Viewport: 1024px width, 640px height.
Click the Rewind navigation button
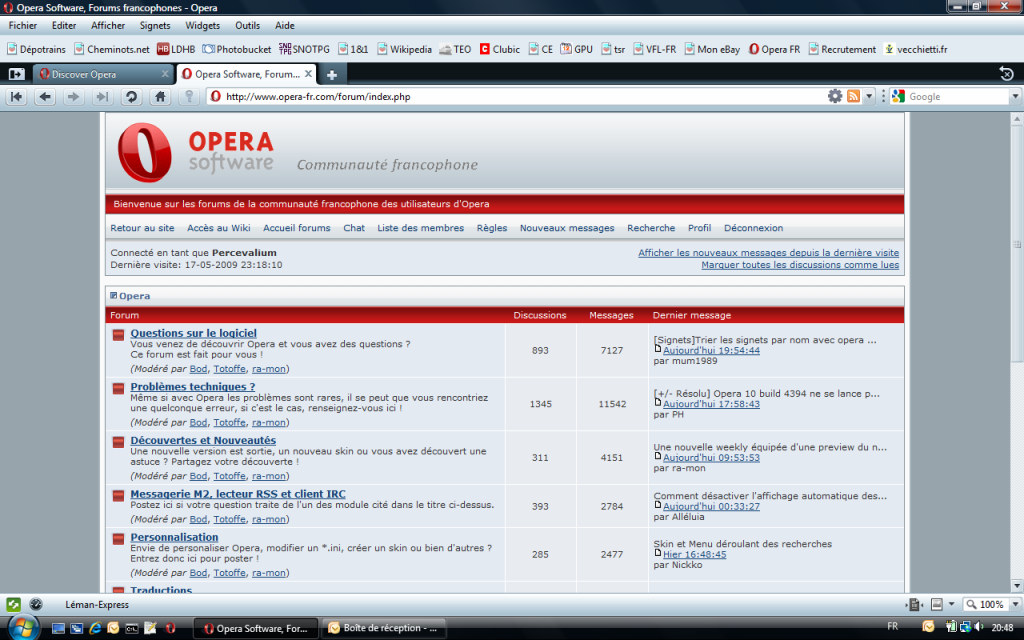point(16,97)
